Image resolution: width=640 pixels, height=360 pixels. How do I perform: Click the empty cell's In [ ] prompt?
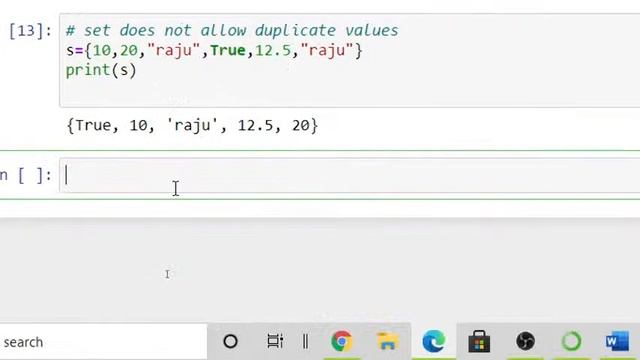tap(26, 176)
